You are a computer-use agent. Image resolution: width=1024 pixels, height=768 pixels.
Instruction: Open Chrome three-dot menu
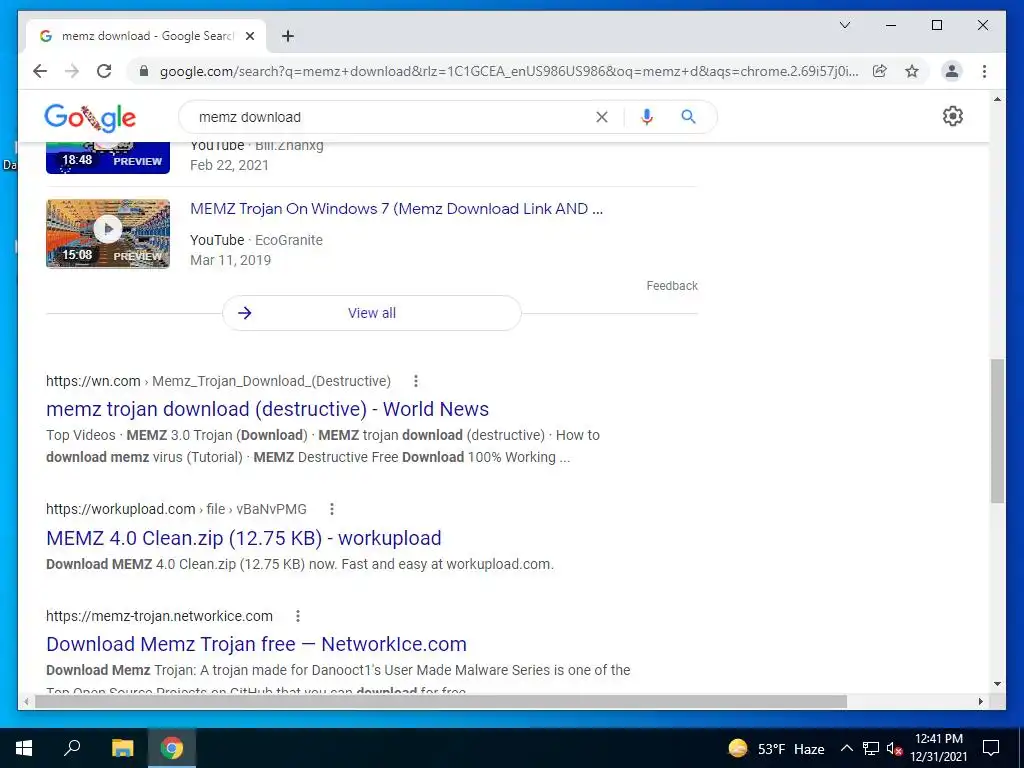(984, 71)
